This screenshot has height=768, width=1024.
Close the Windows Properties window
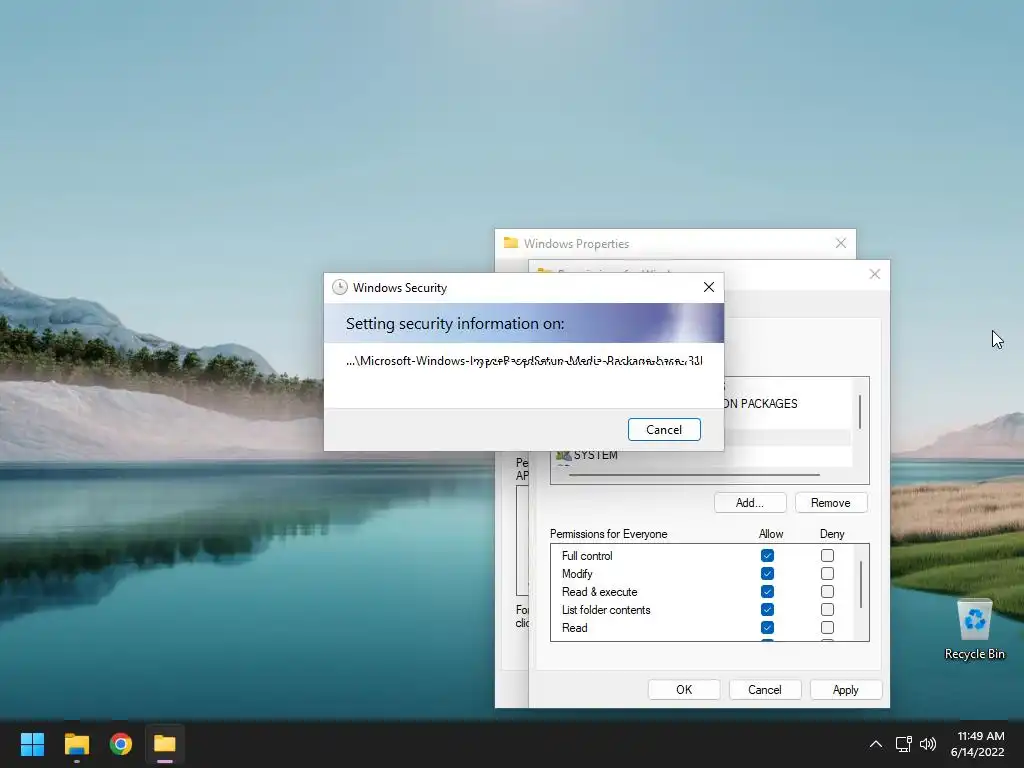coord(840,244)
